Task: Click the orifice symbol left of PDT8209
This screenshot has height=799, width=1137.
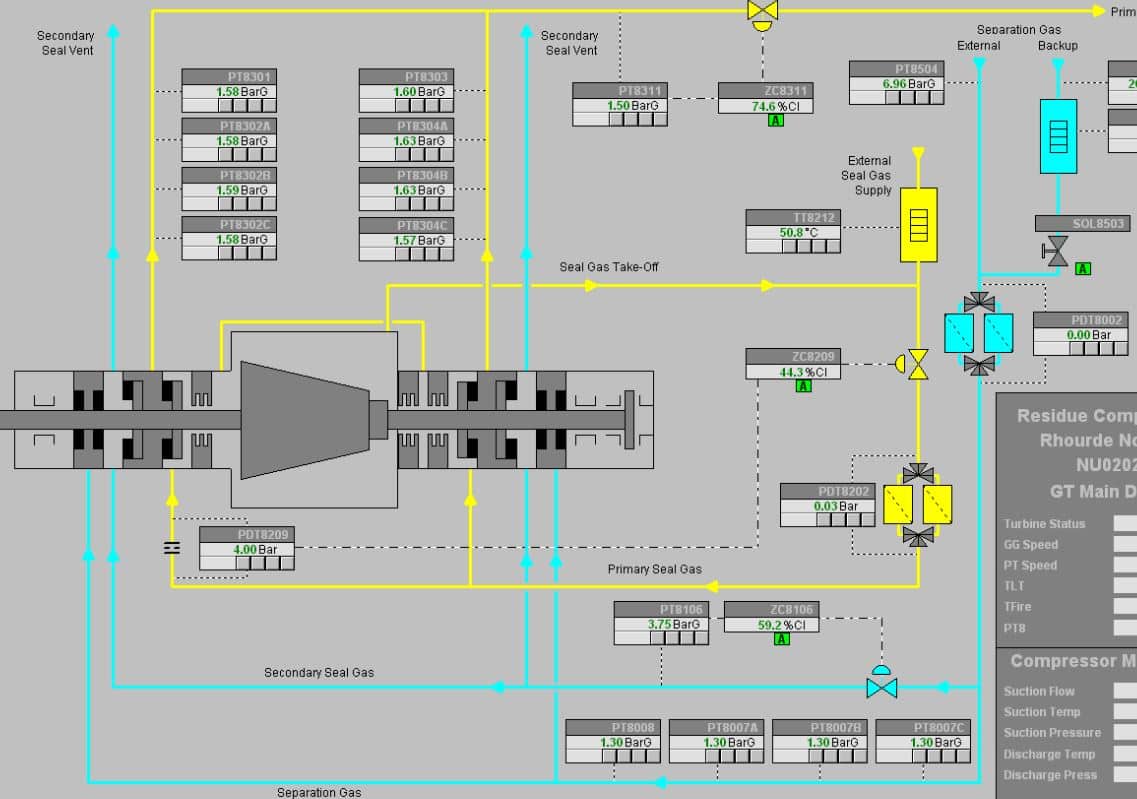Action: [x=172, y=547]
